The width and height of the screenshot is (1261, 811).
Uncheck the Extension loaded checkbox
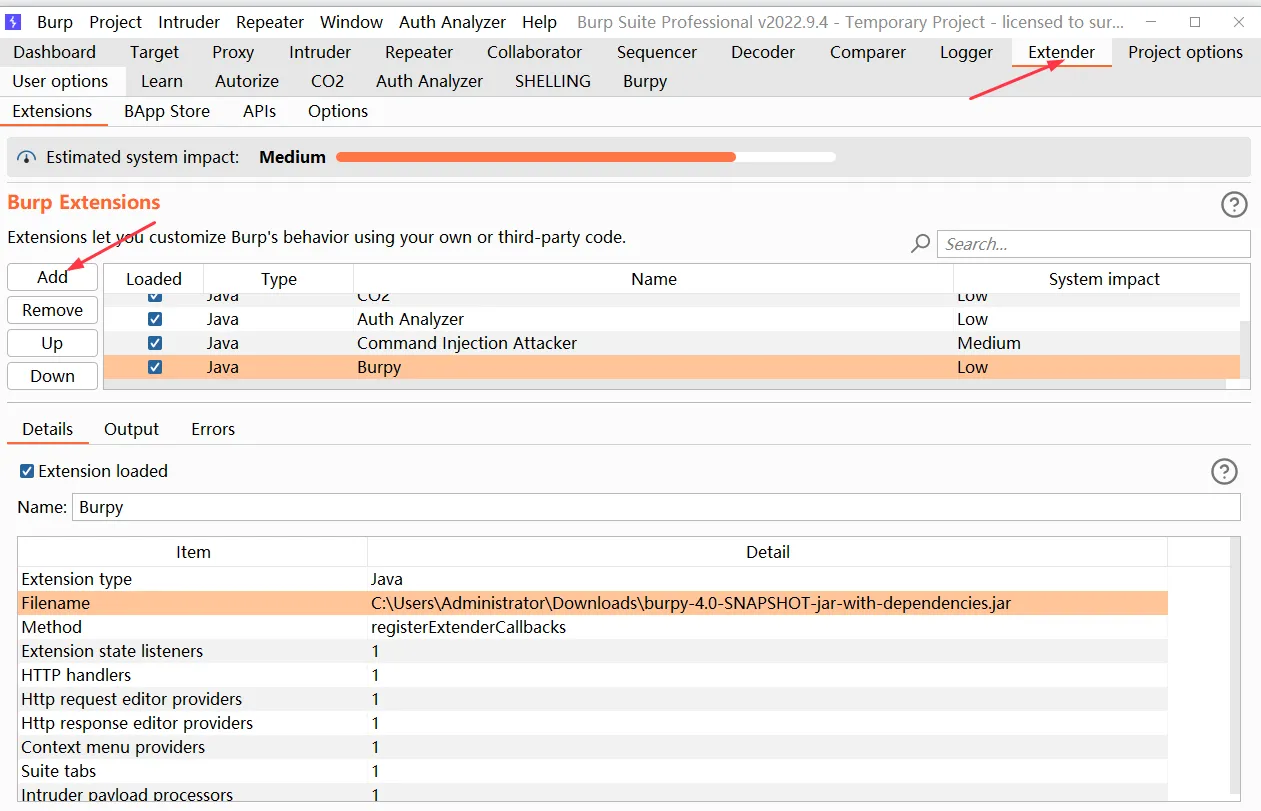27,471
